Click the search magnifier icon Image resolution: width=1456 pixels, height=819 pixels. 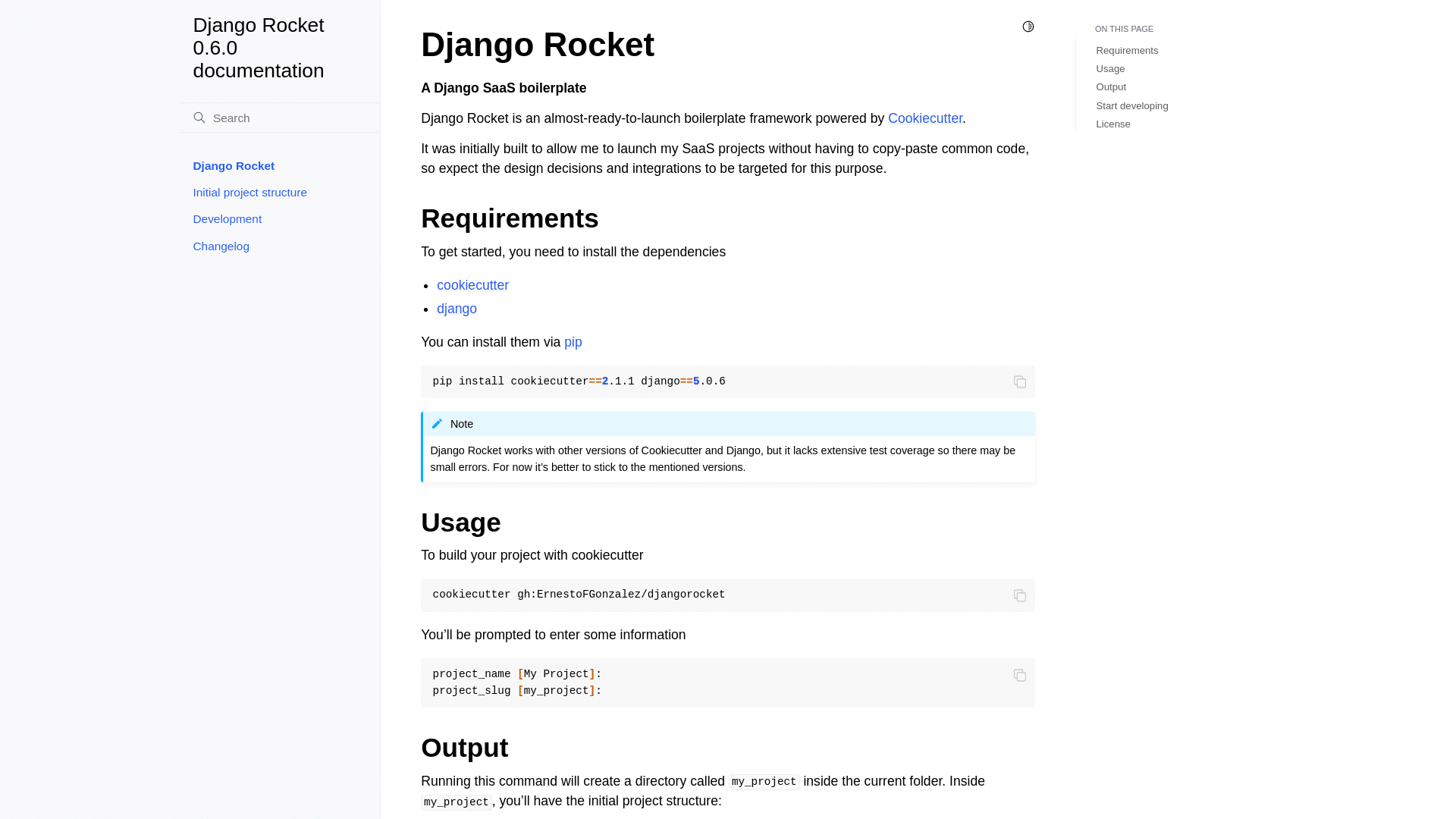click(x=199, y=118)
